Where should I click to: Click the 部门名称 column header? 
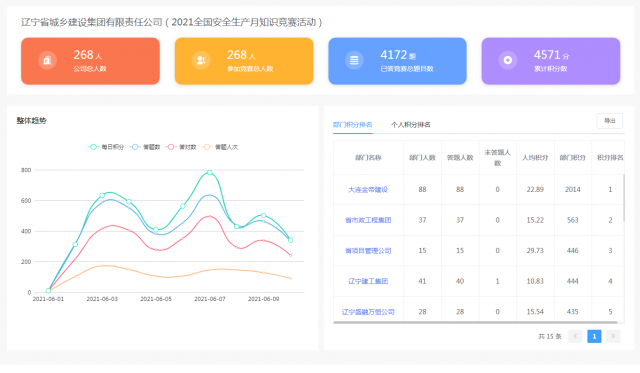tap(368, 158)
